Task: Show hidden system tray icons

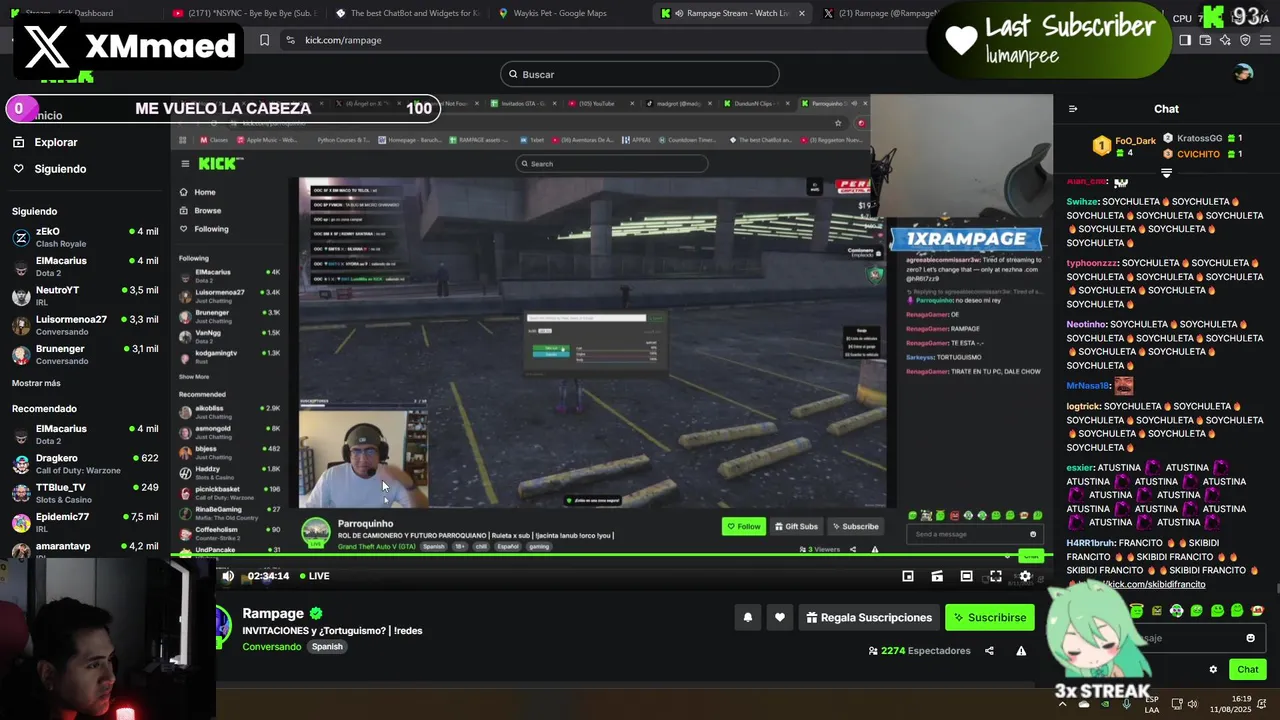Action: pos(1063,704)
